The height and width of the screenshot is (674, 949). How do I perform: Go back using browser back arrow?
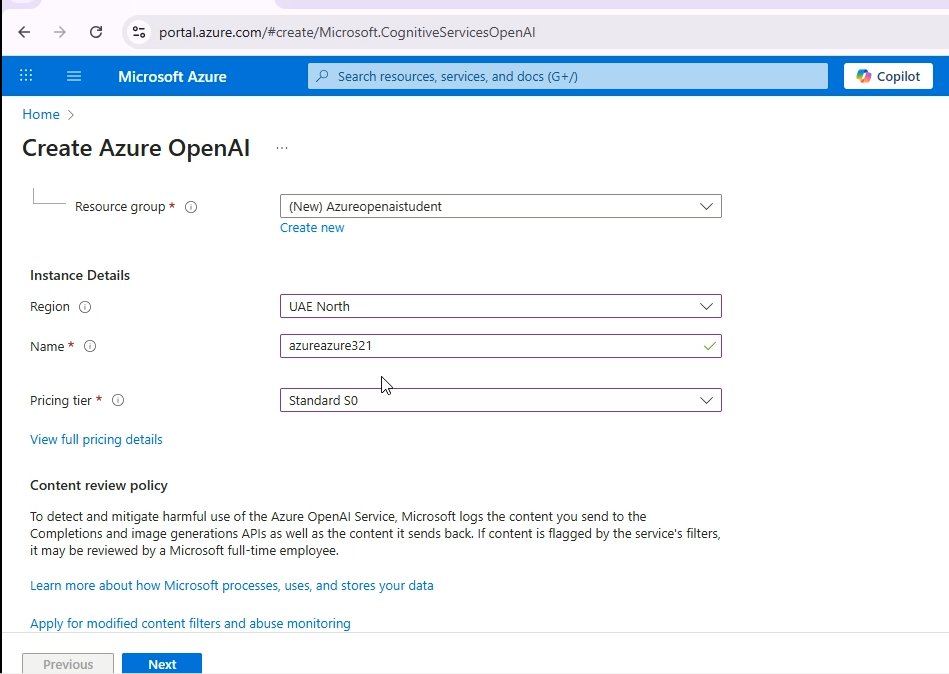24,32
